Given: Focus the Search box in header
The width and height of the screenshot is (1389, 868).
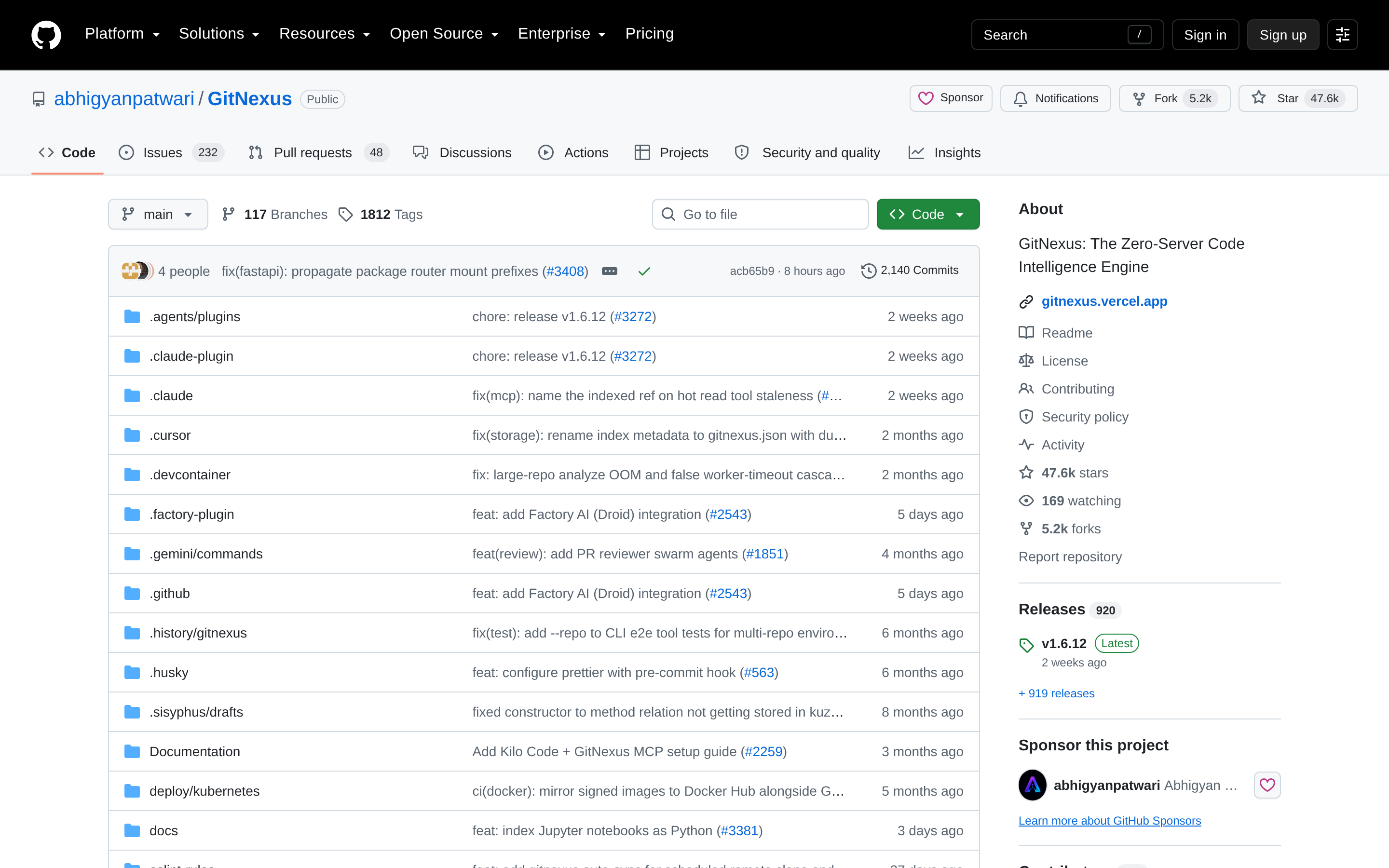Looking at the screenshot, I should point(1067,35).
